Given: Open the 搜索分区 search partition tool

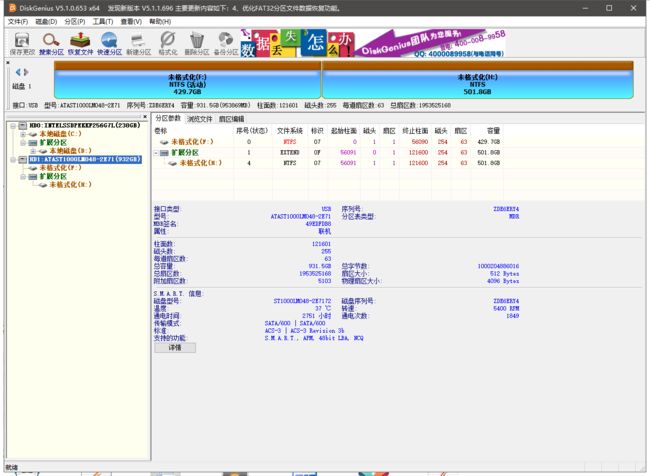Looking at the screenshot, I should (x=51, y=44).
